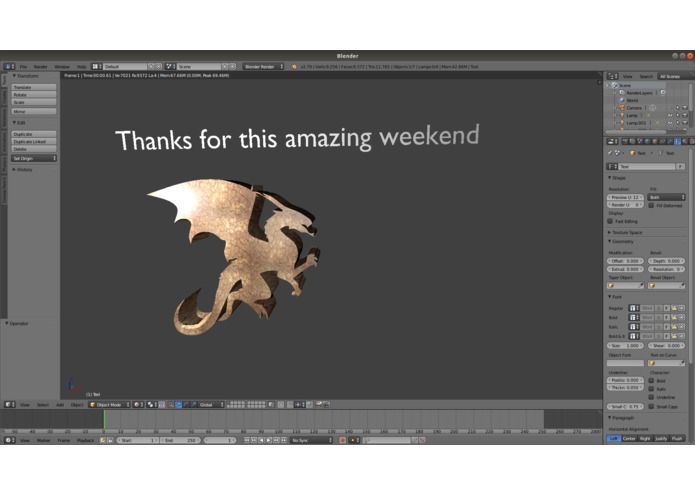Select Right horizontal alignment

(645, 438)
